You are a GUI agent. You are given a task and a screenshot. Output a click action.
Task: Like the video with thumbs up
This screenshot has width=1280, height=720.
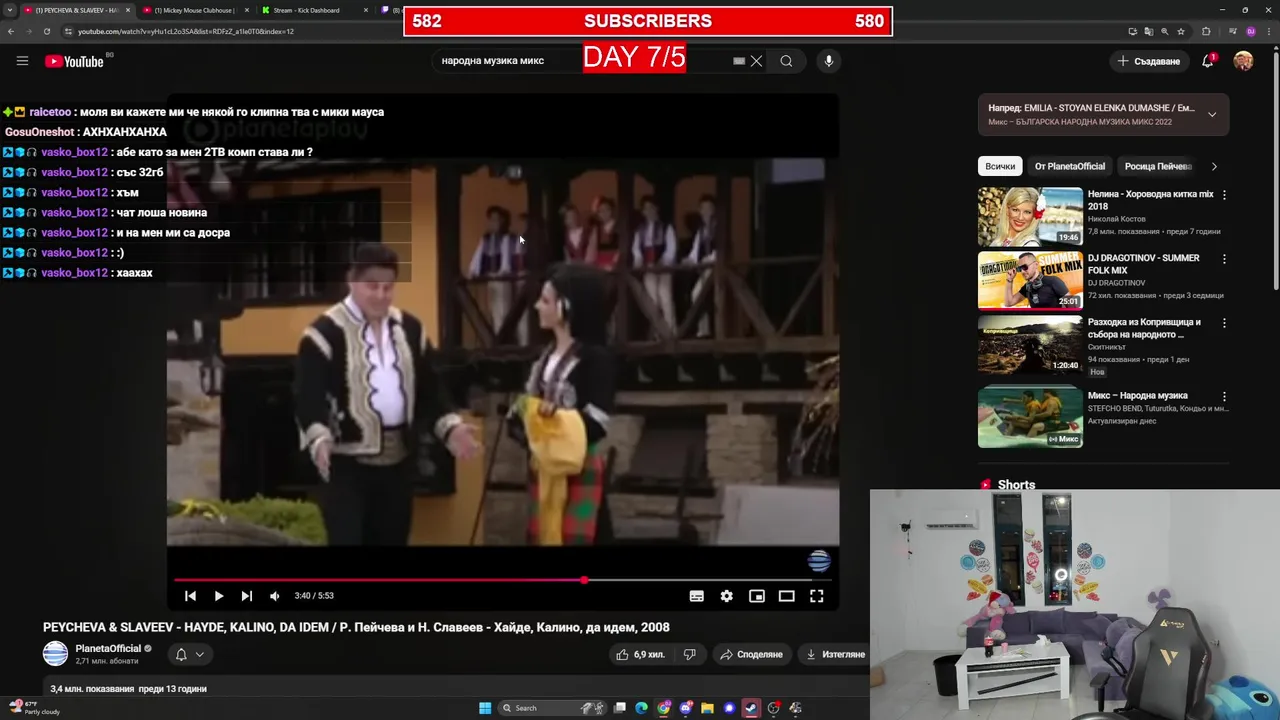(x=641, y=654)
